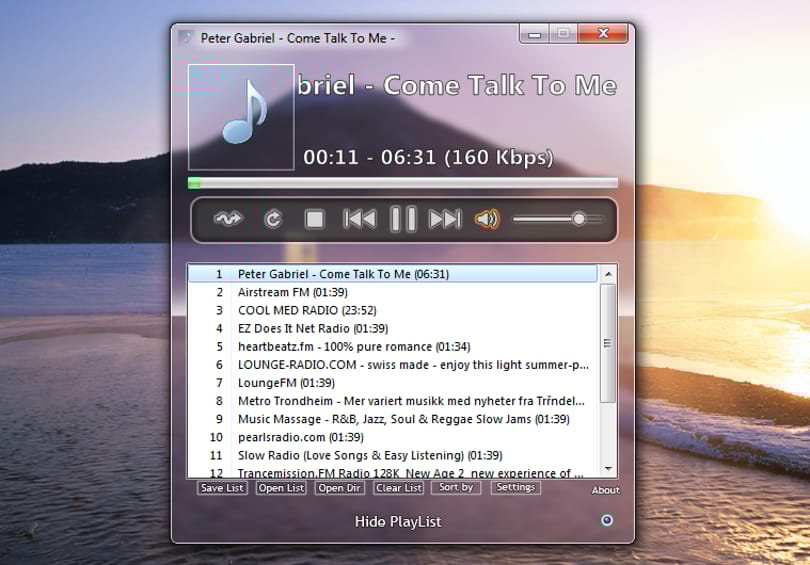Toggle the shuffle wave icon
Screen dimensions: 810x565
[x=228, y=219]
